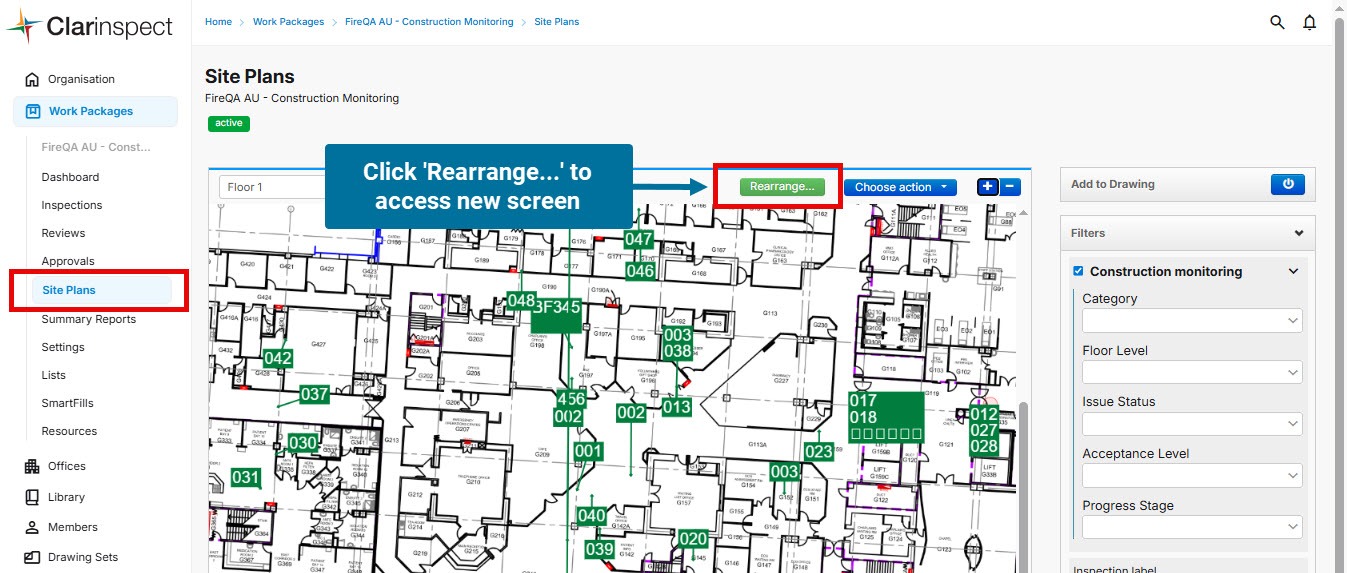Click inspection marker 042 on the plan

coord(278,358)
